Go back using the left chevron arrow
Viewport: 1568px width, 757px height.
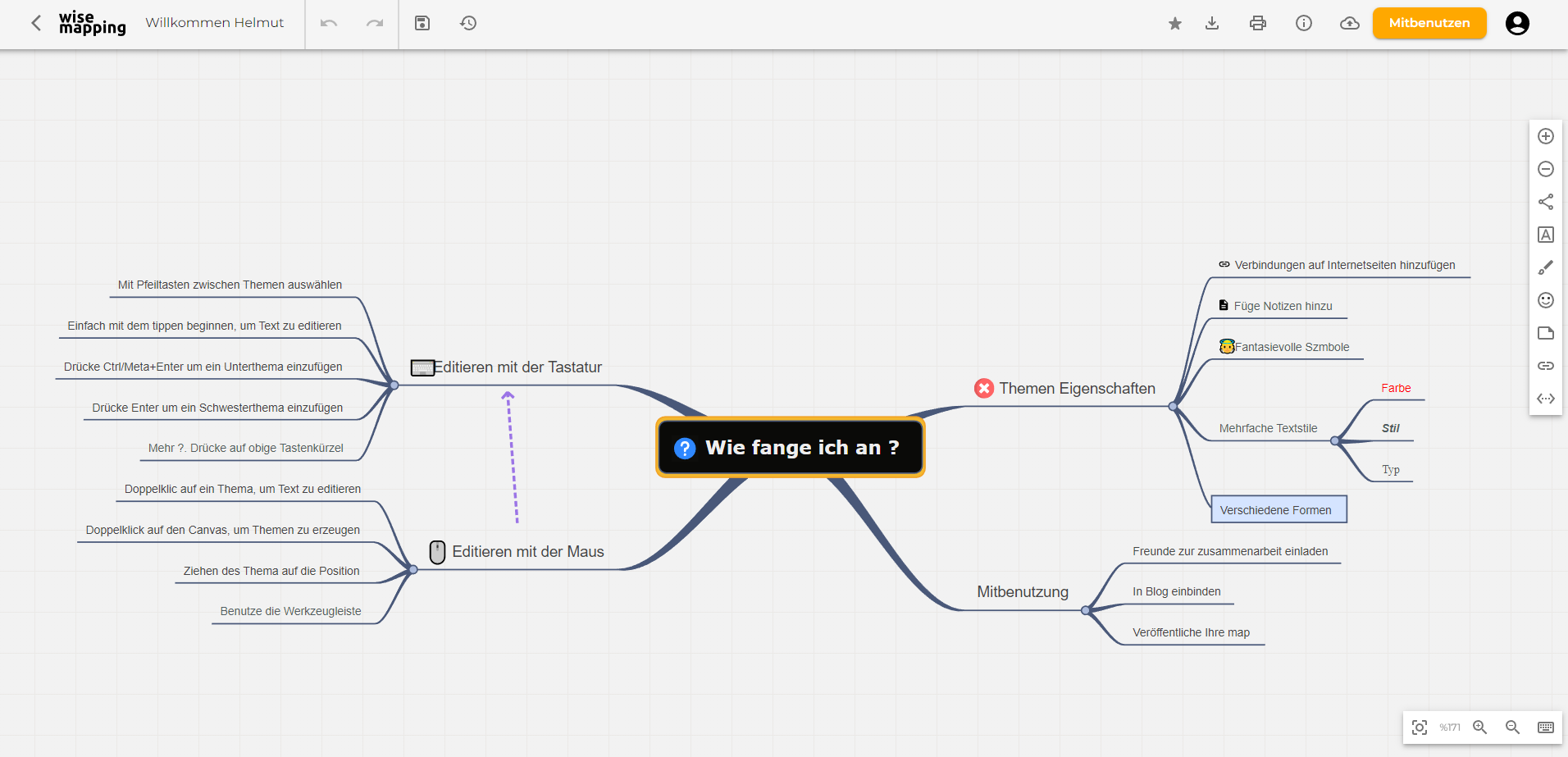(x=36, y=23)
